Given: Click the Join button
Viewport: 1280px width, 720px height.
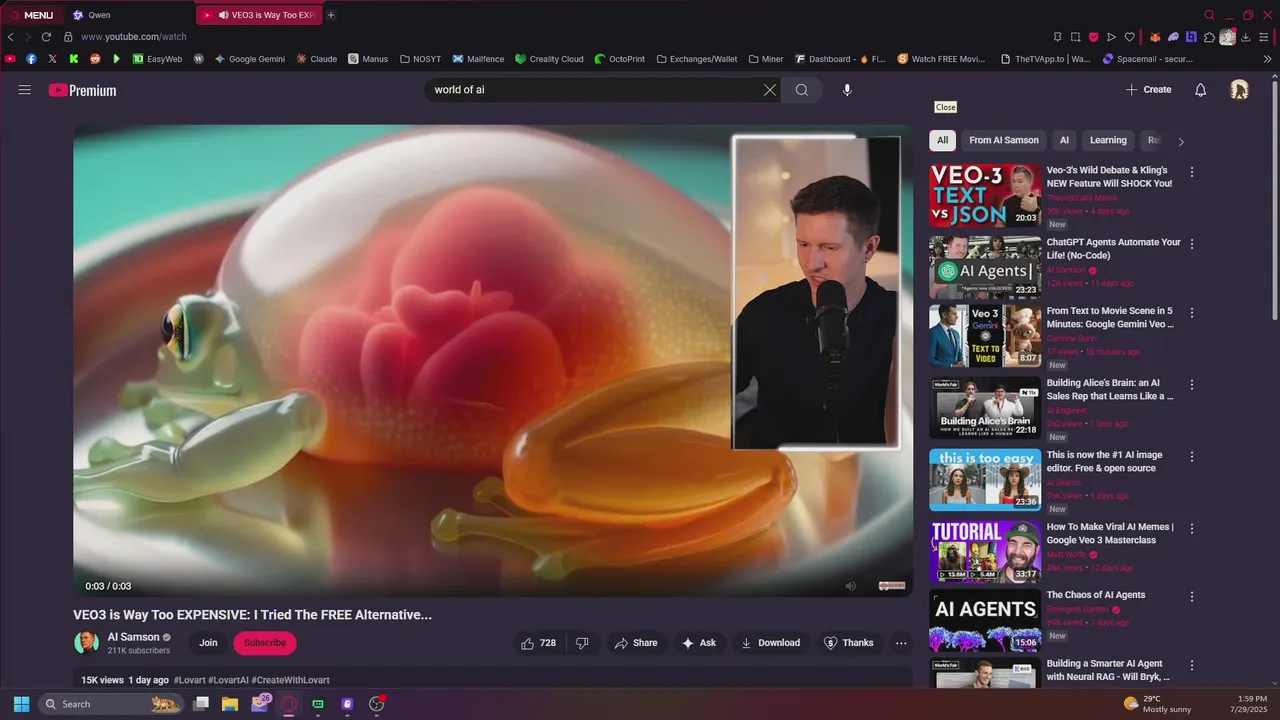Looking at the screenshot, I should point(208,643).
